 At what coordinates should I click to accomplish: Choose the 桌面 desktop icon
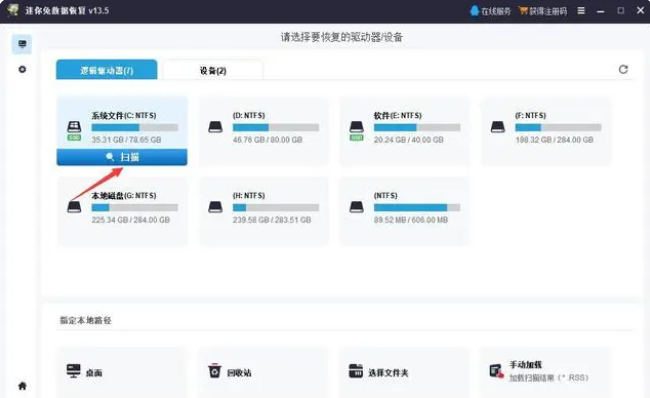coord(73,371)
